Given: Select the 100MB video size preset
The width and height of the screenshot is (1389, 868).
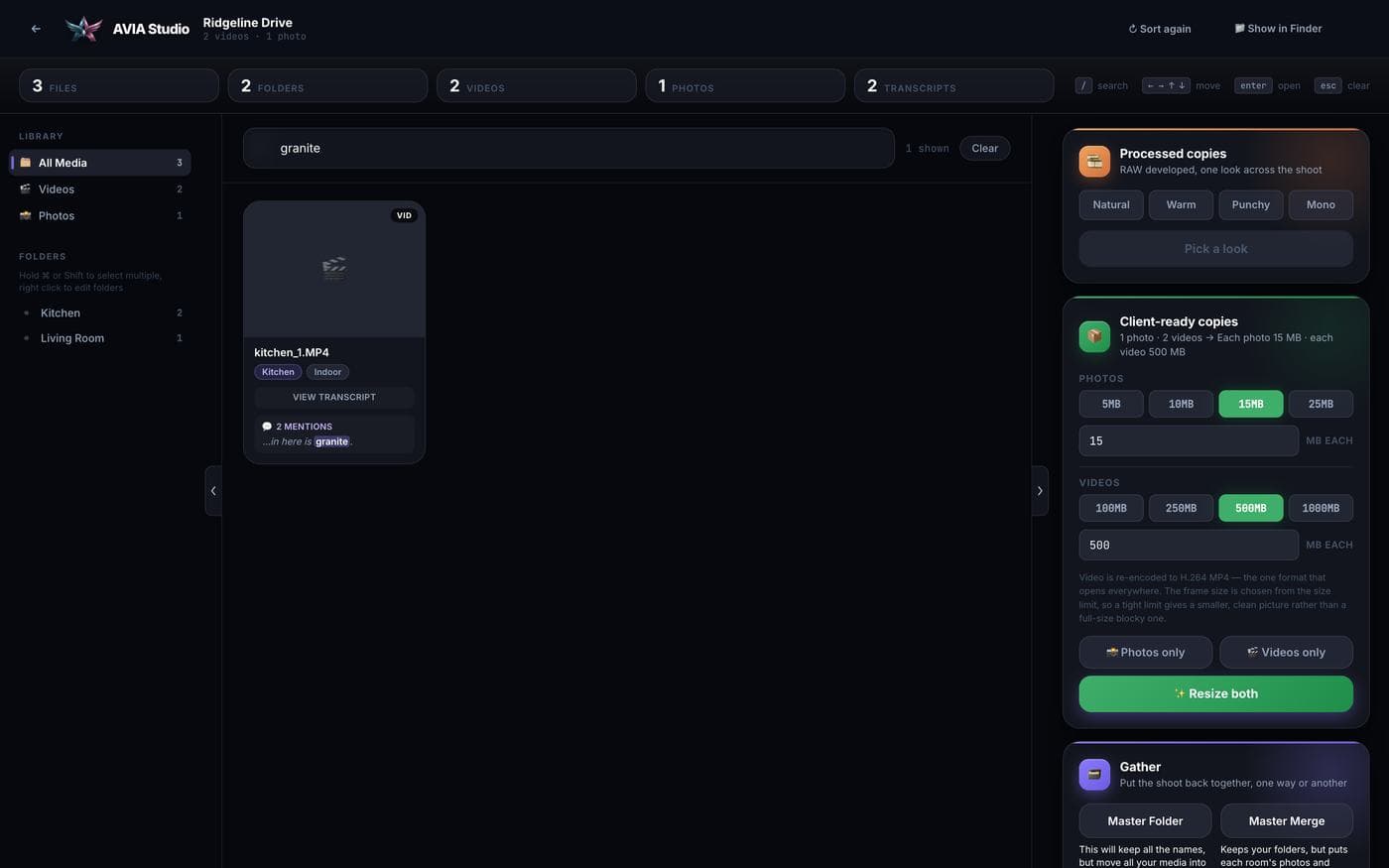Looking at the screenshot, I should [x=1111, y=508].
